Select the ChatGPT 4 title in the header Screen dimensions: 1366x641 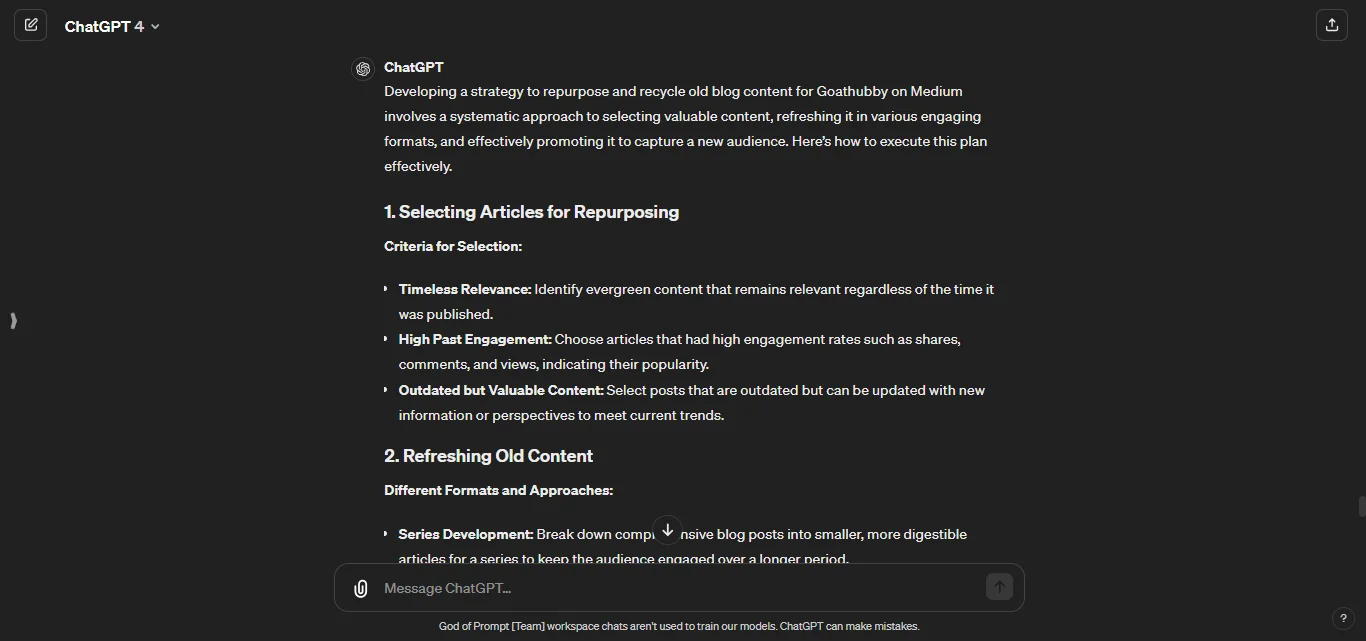(x=104, y=27)
